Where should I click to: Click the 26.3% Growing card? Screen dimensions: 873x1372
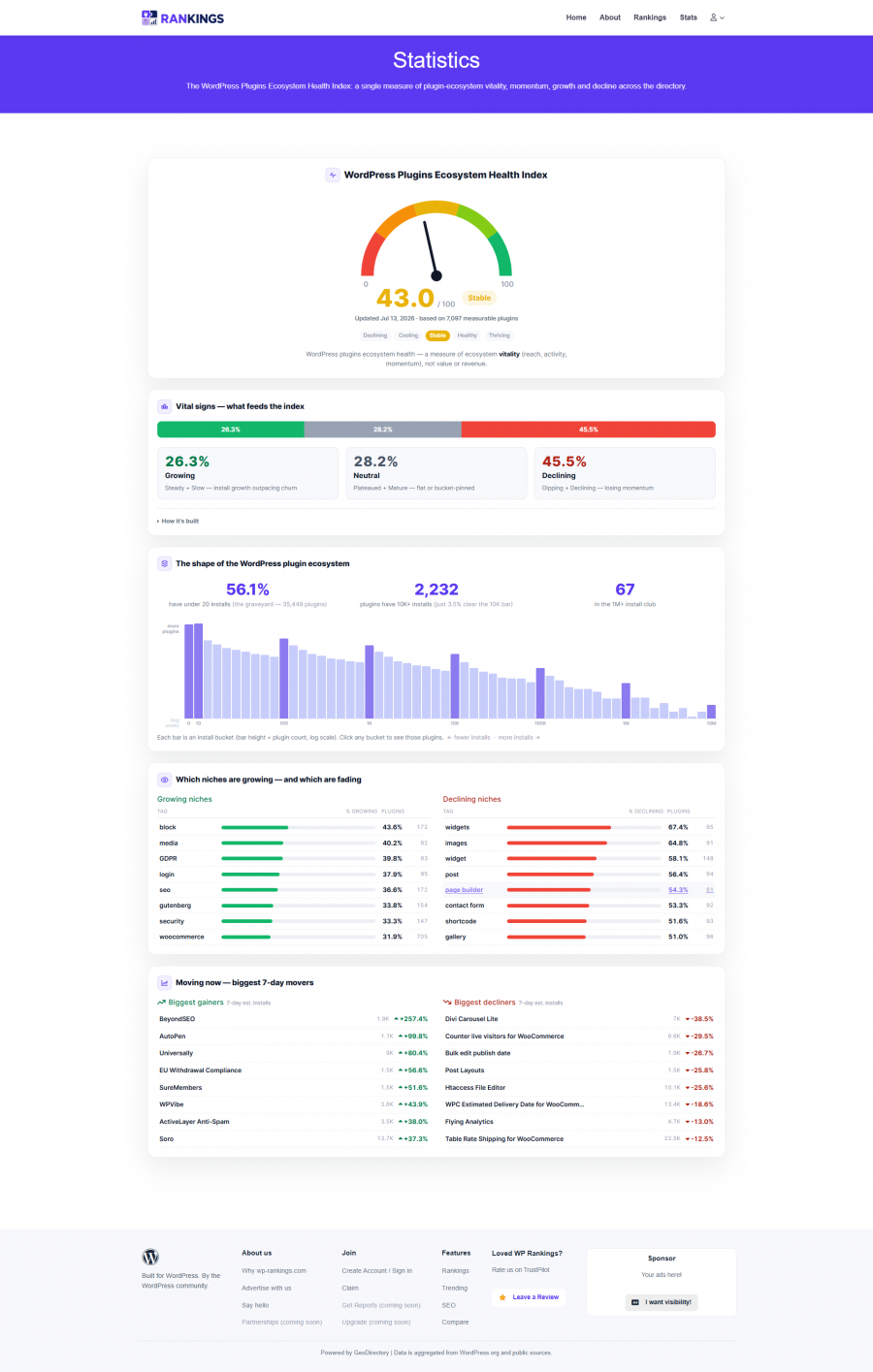pos(247,473)
